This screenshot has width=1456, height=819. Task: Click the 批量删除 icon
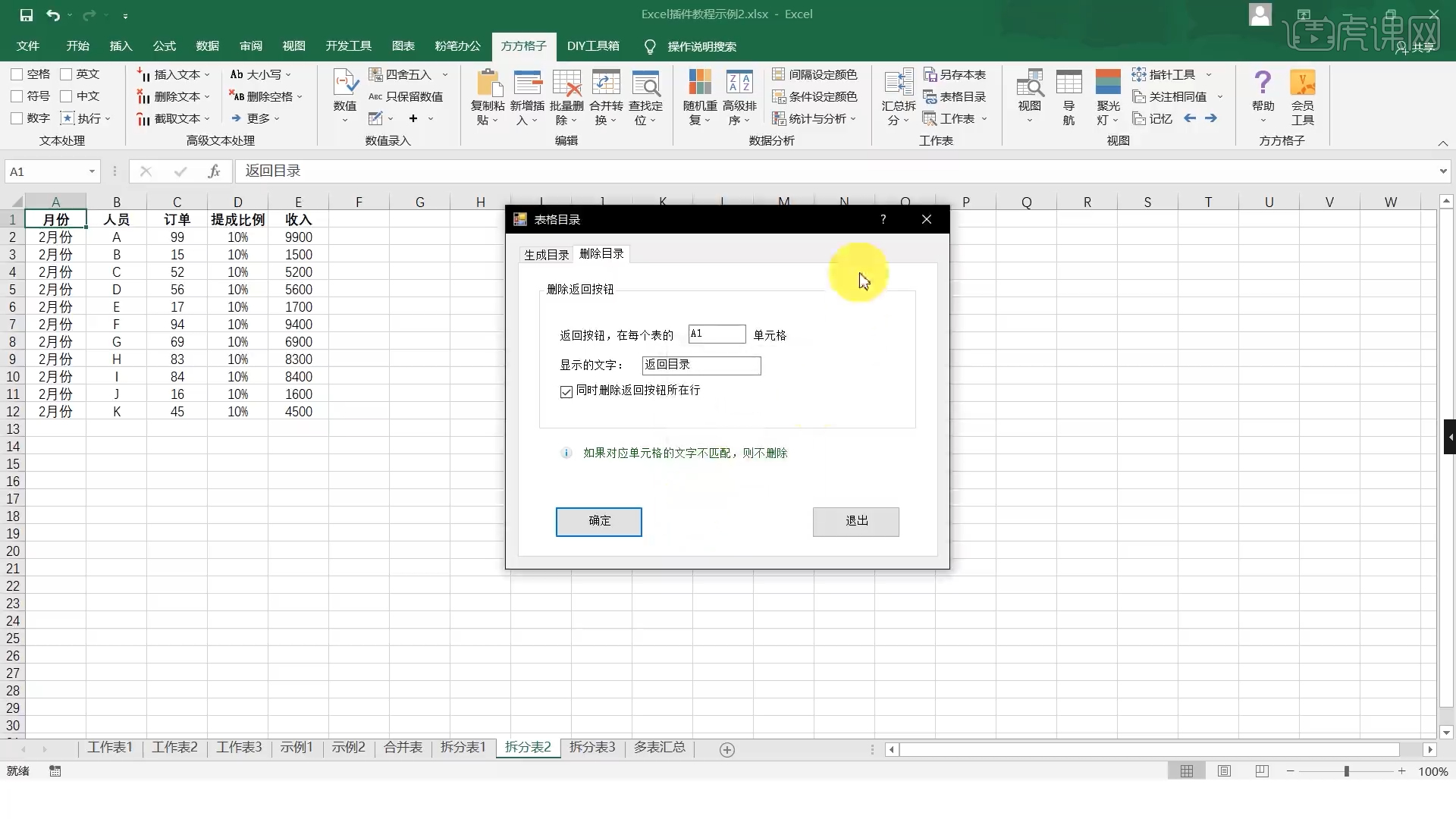[x=566, y=83]
